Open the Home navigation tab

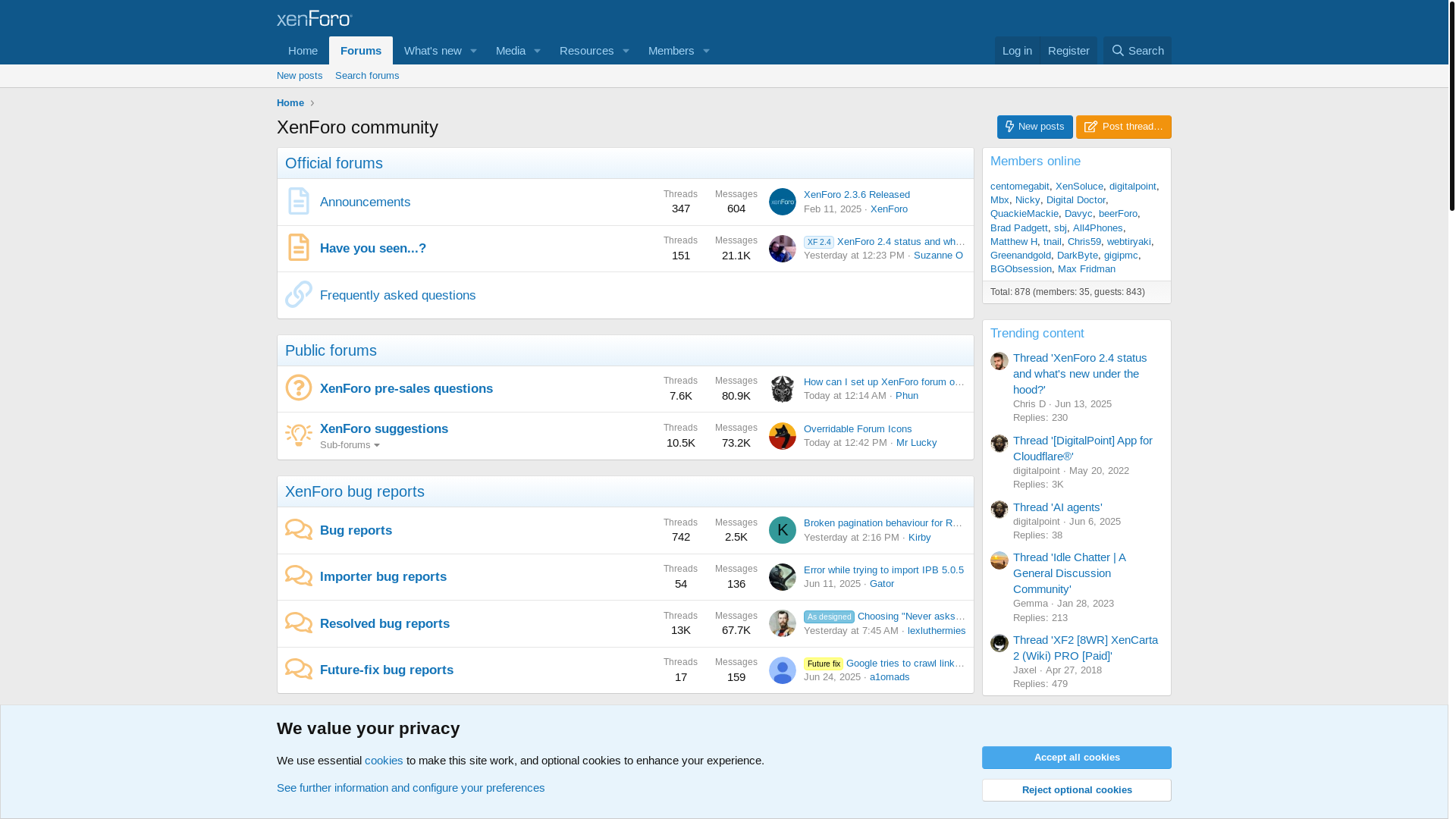pyautogui.click(x=303, y=51)
